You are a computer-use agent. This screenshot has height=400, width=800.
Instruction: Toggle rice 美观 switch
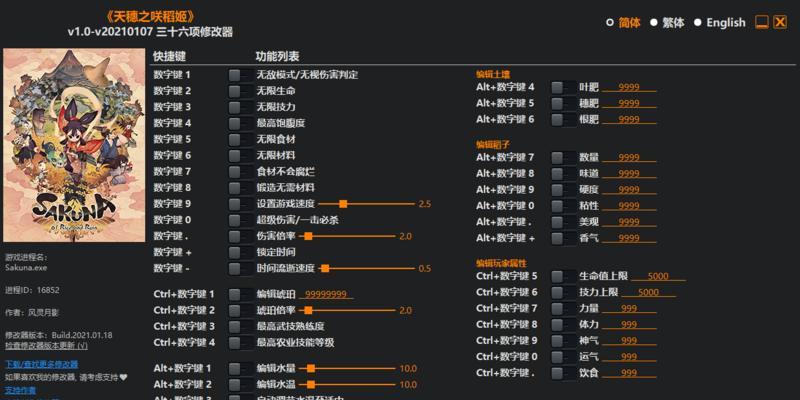[x=563, y=222]
